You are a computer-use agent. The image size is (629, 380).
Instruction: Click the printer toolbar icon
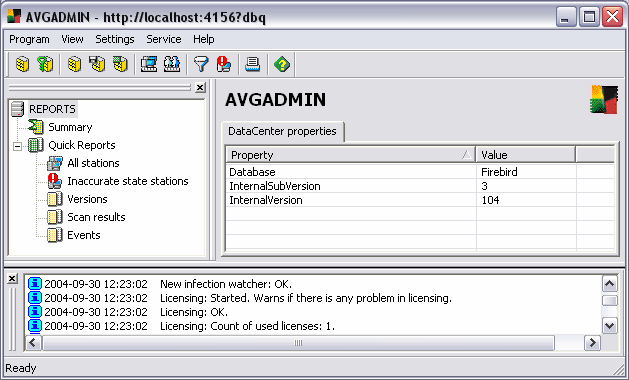pos(253,64)
